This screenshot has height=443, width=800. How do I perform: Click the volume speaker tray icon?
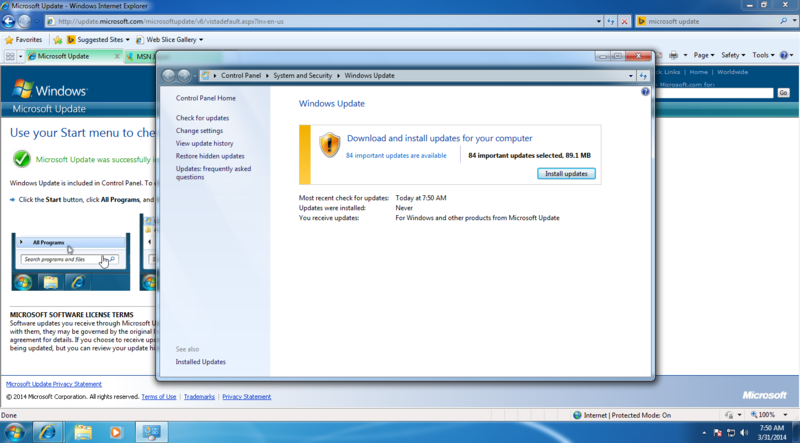click(x=743, y=433)
